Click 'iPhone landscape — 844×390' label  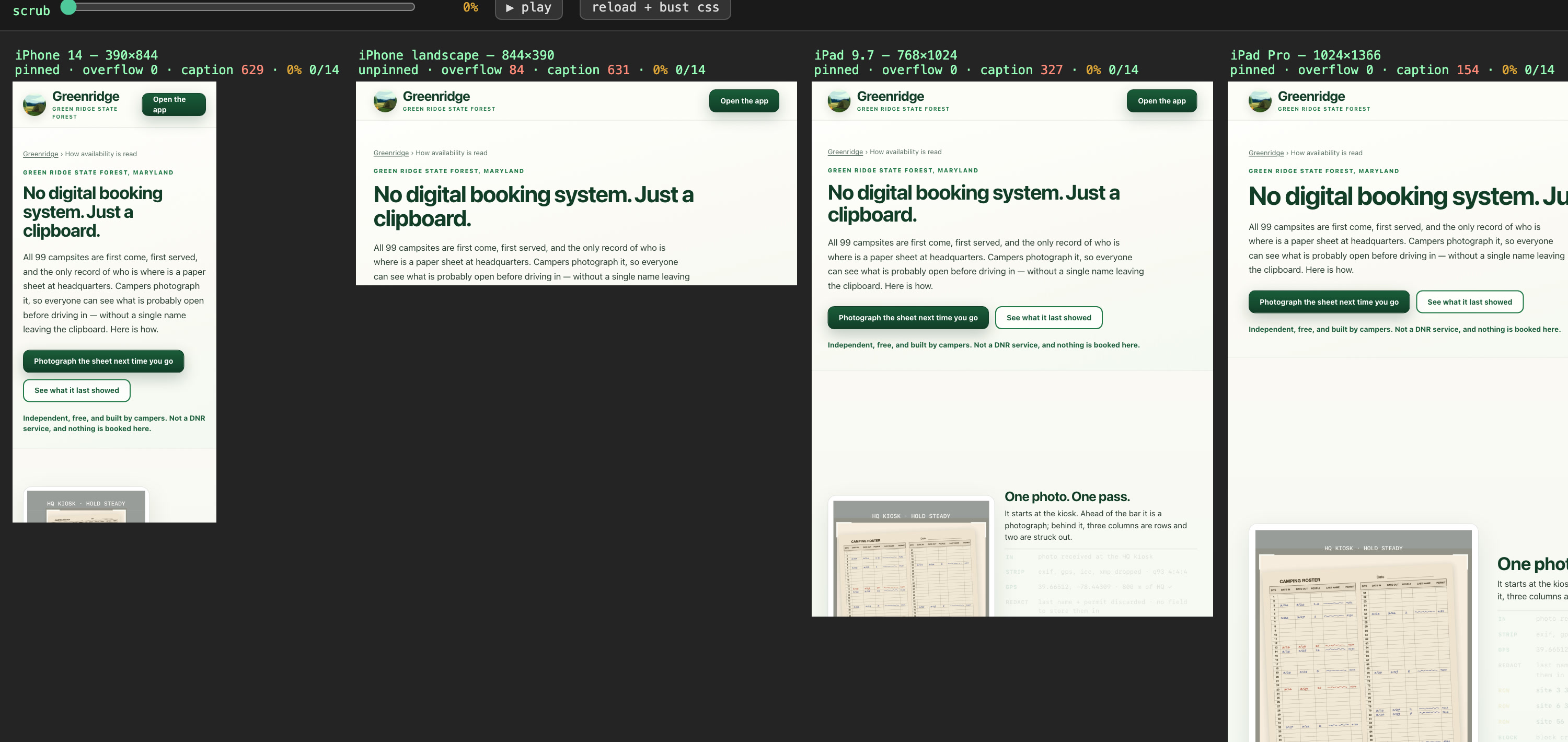tap(456, 55)
